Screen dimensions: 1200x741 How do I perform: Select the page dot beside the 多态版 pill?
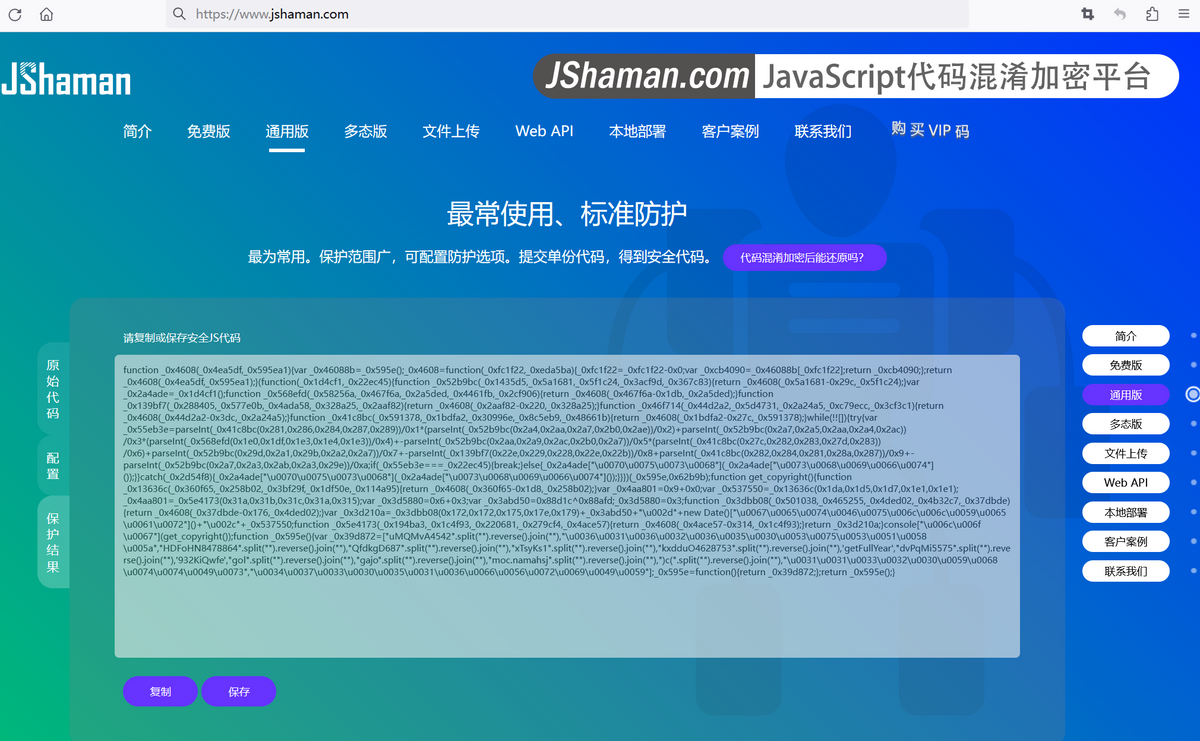click(x=1194, y=424)
